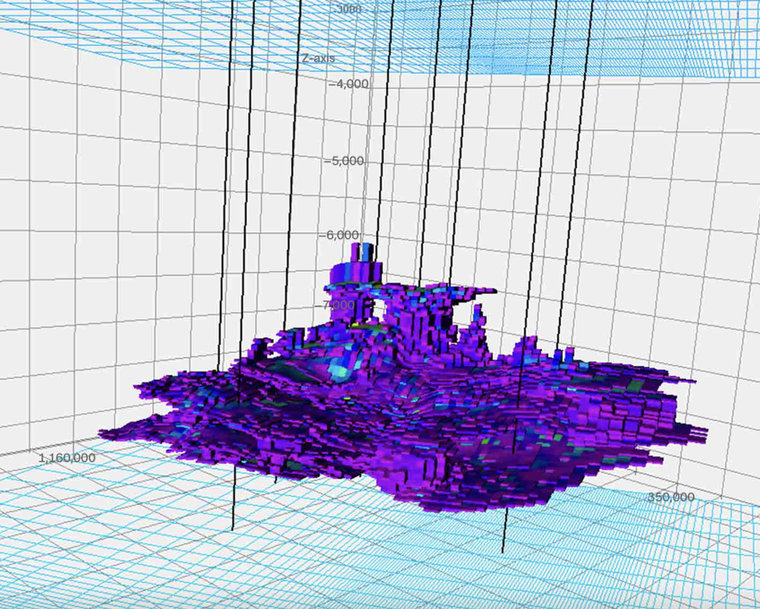760x609 pixels.
Task: Click the 1,160,000 axis coordinate label
Action: pyautogui.click(x=67, y=457)
